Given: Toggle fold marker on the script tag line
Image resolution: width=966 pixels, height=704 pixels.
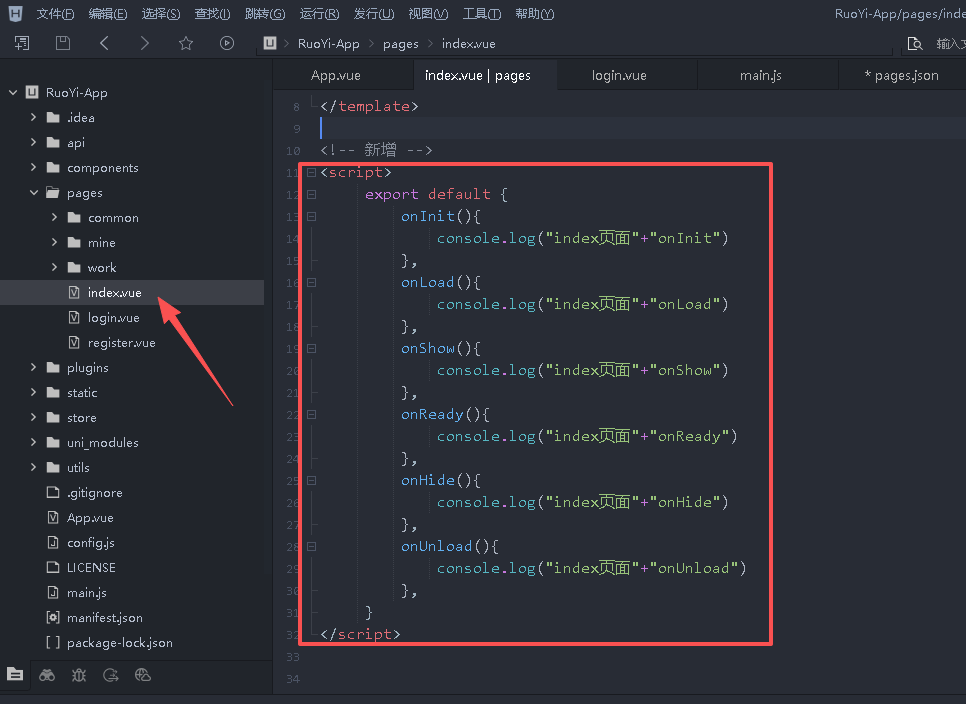Looking at the screenshot, I should pos(312,172).
